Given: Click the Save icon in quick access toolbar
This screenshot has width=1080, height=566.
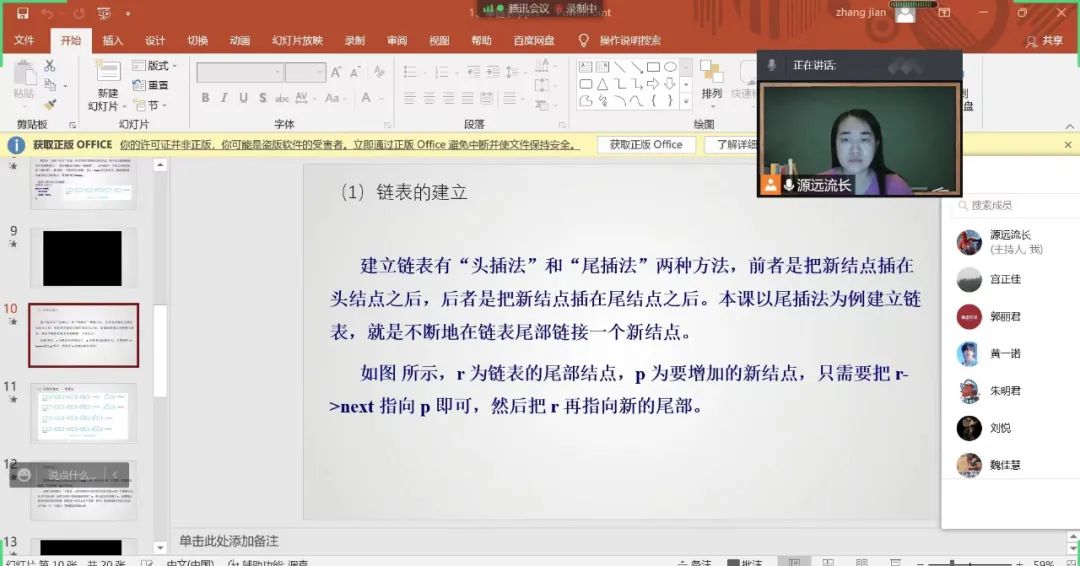Looking at the screenshot, I should tap(23, 13).
